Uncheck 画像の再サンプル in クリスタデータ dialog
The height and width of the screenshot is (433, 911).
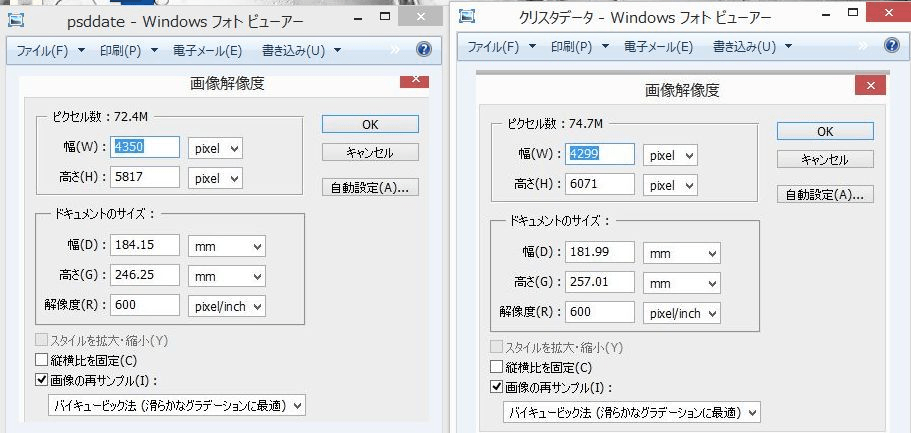(x=496, y=387)
